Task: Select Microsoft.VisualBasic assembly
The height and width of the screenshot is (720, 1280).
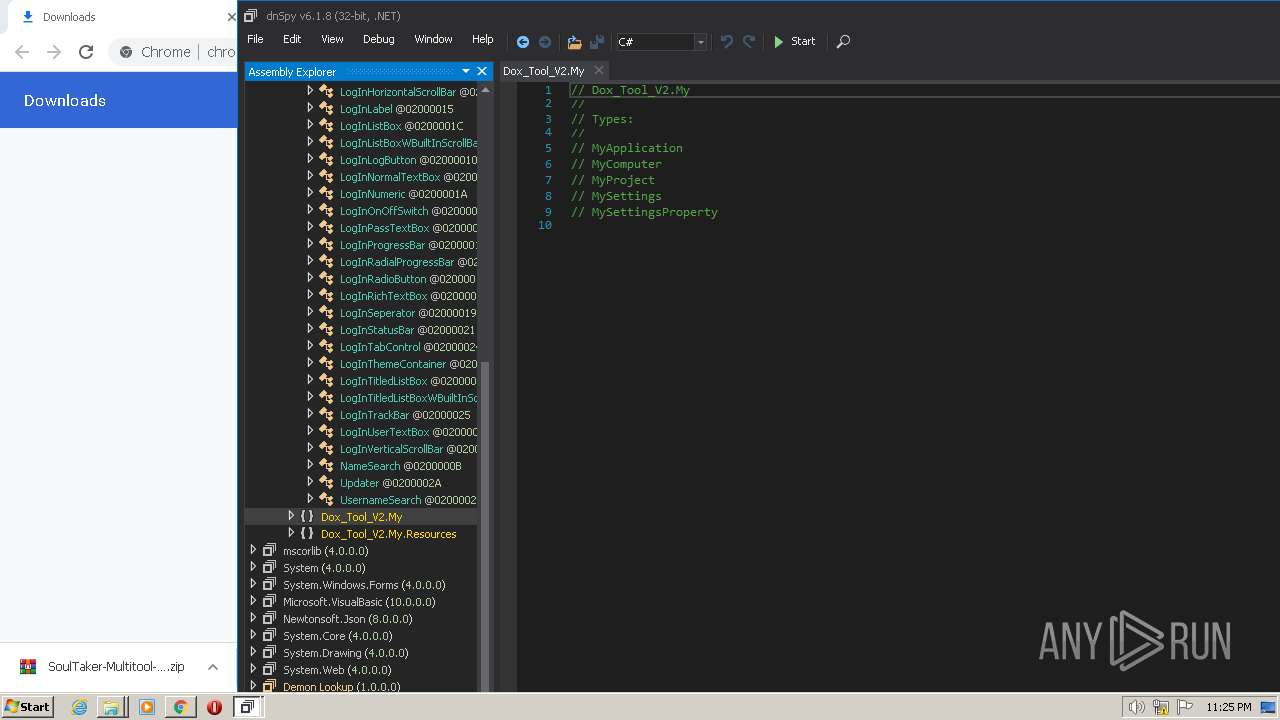Action: [x=359, y=602]
